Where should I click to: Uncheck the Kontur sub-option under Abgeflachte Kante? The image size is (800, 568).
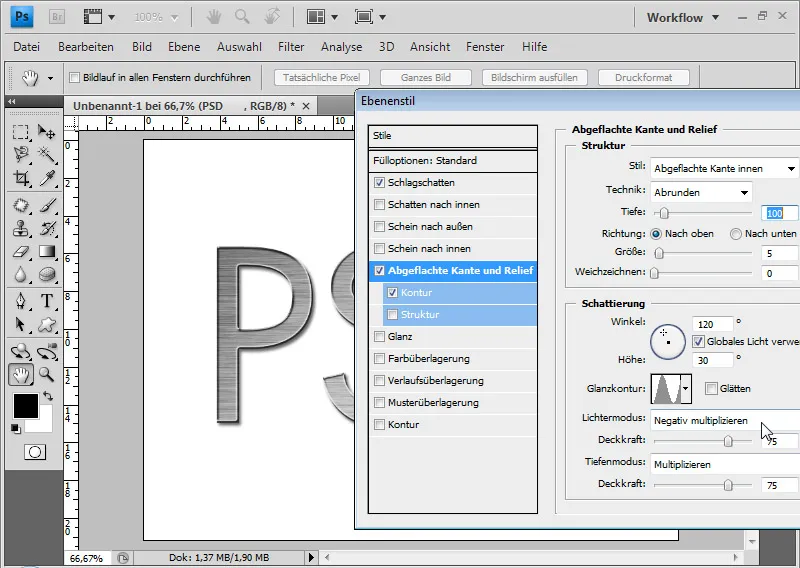(x=392, y=292)
